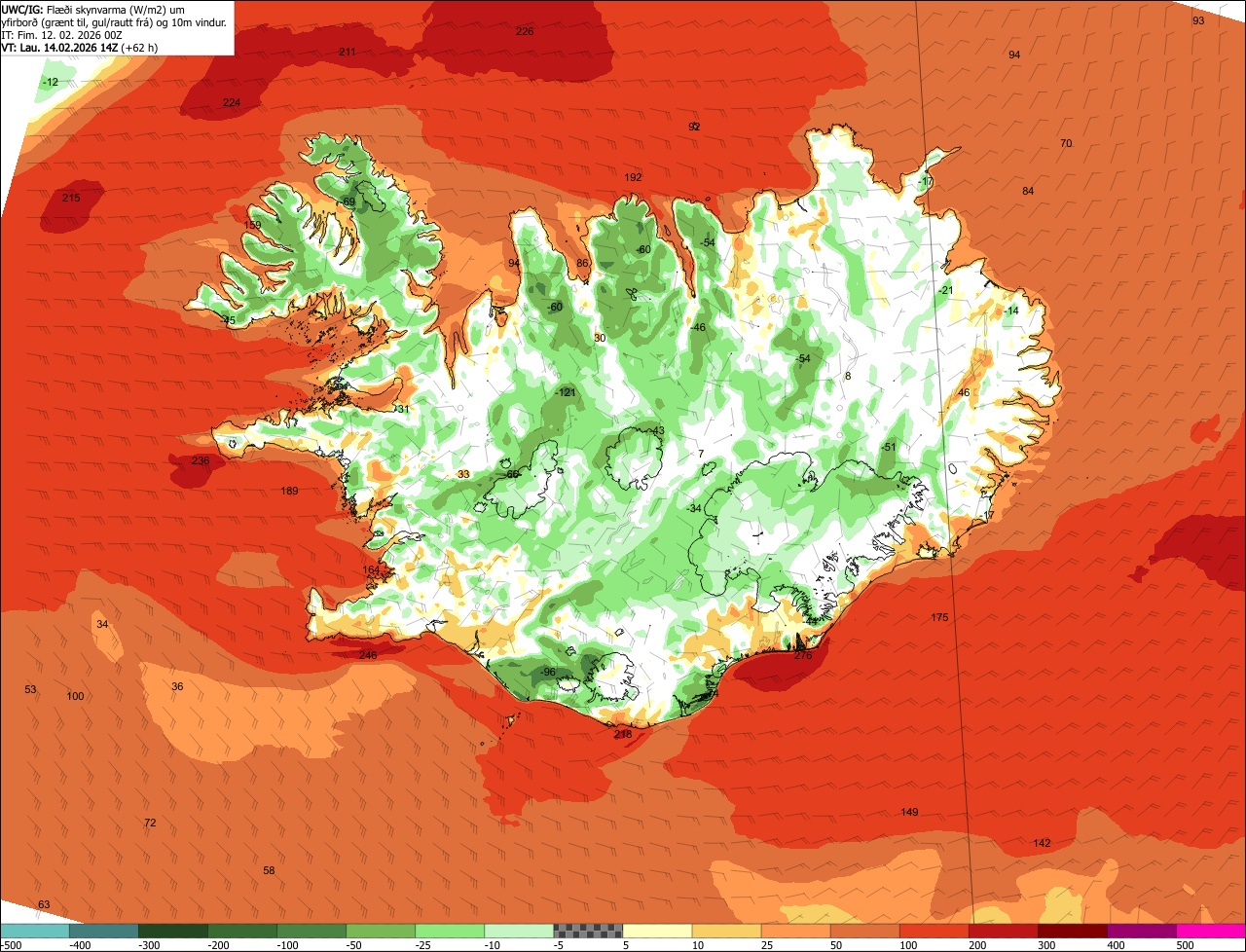Click the map value 8 in east-central Iceland
This screenshot has height=952, width=1246.
point(848,376)
